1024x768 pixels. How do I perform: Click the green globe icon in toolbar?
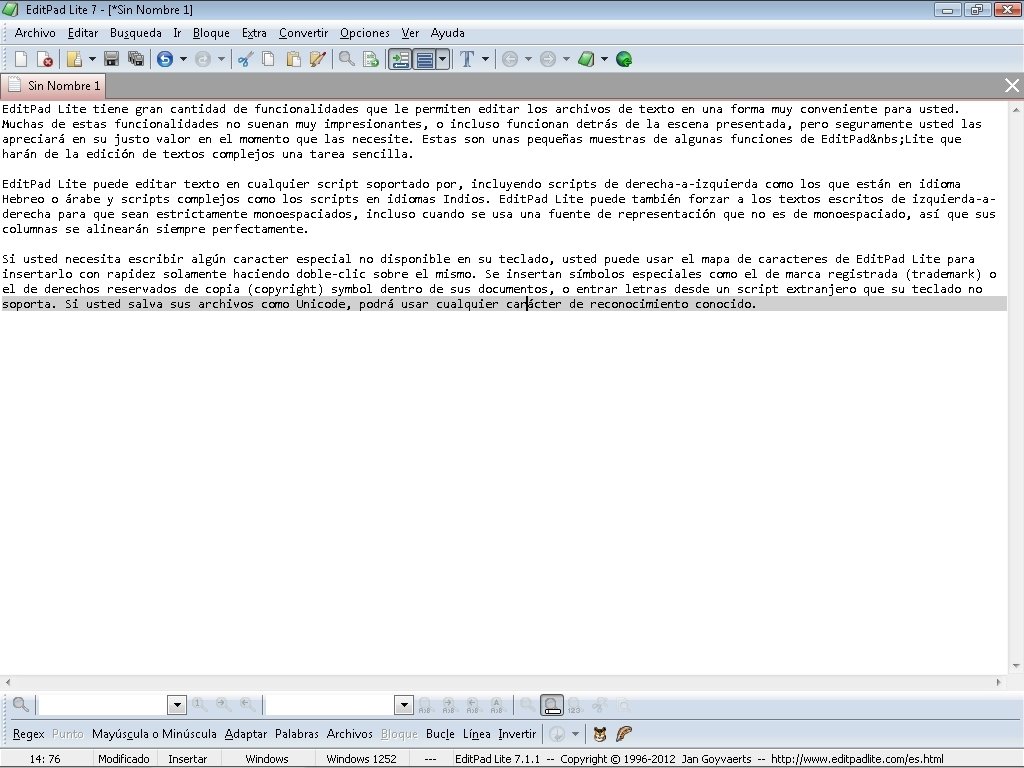point(624,59)
